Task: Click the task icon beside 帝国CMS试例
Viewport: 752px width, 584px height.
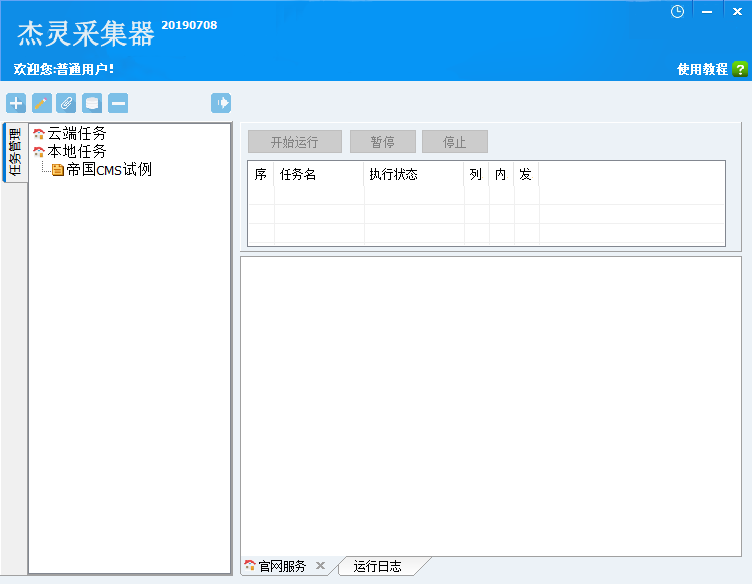Action: pyautogui.click(x=58, y=170)
